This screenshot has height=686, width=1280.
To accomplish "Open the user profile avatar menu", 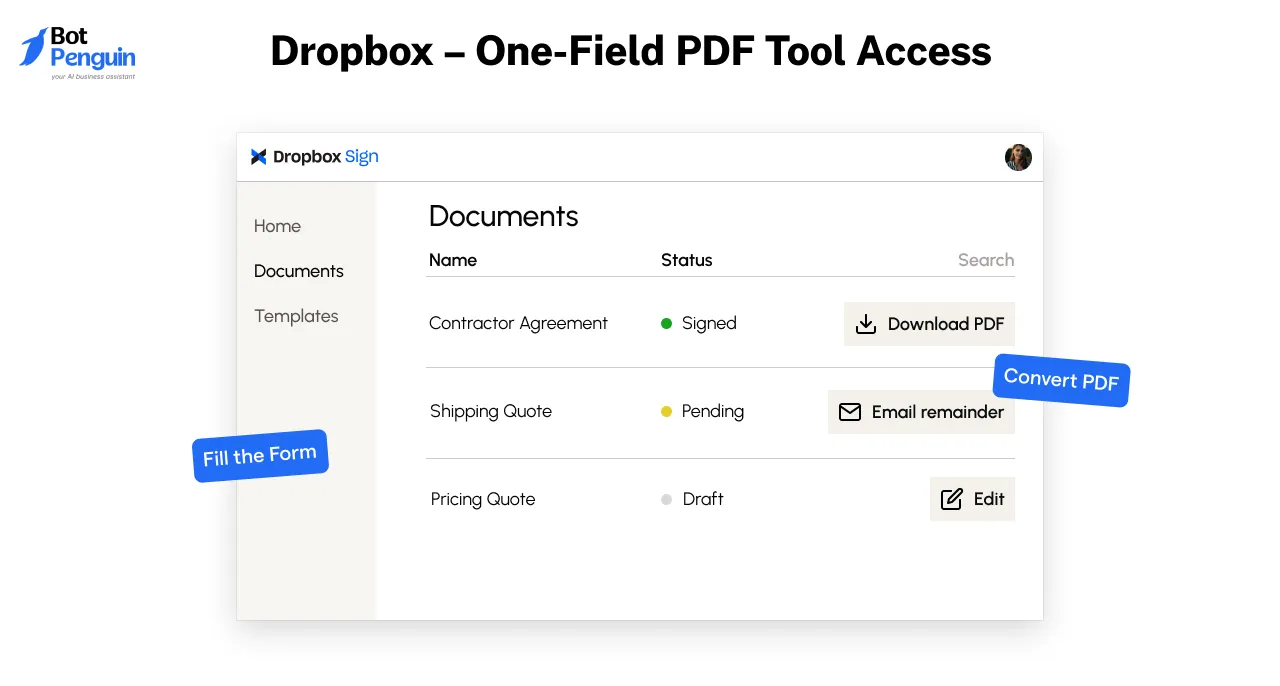I will pyautogui.click(x=1018, y=157).
